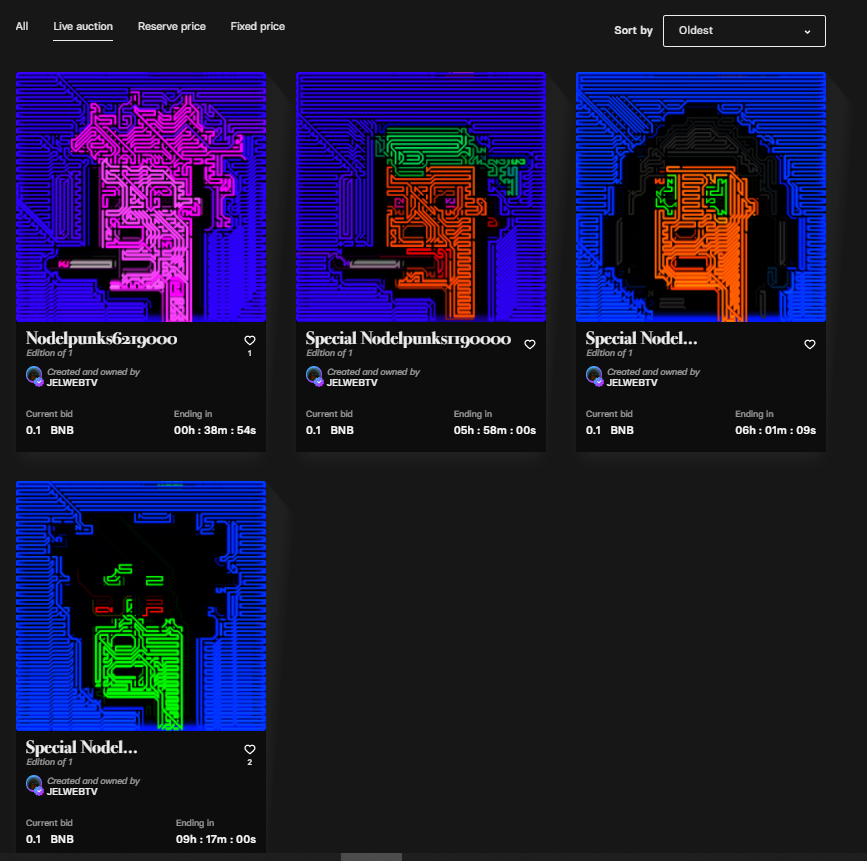Click heart icon on card ending 09h:17m:00s

click(x=250, y=749)
